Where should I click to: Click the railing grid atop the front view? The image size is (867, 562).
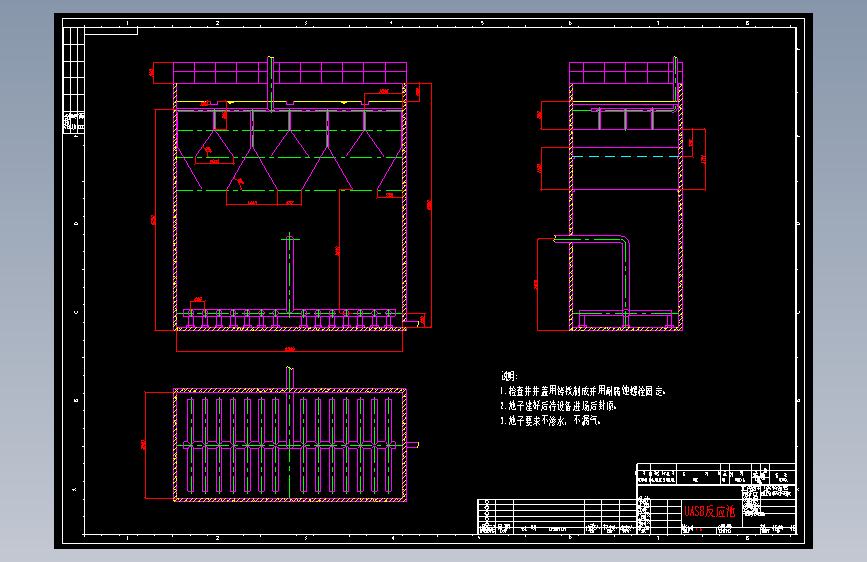coord(290,73)
